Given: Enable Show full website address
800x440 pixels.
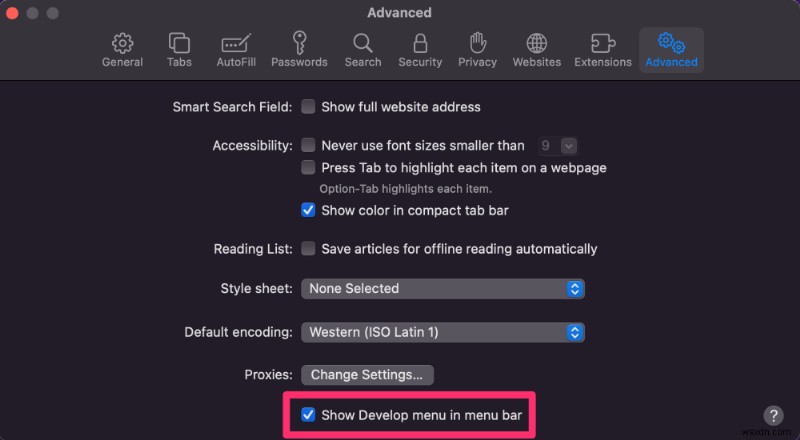Looking at the screenshot, I should pos(308,107).
